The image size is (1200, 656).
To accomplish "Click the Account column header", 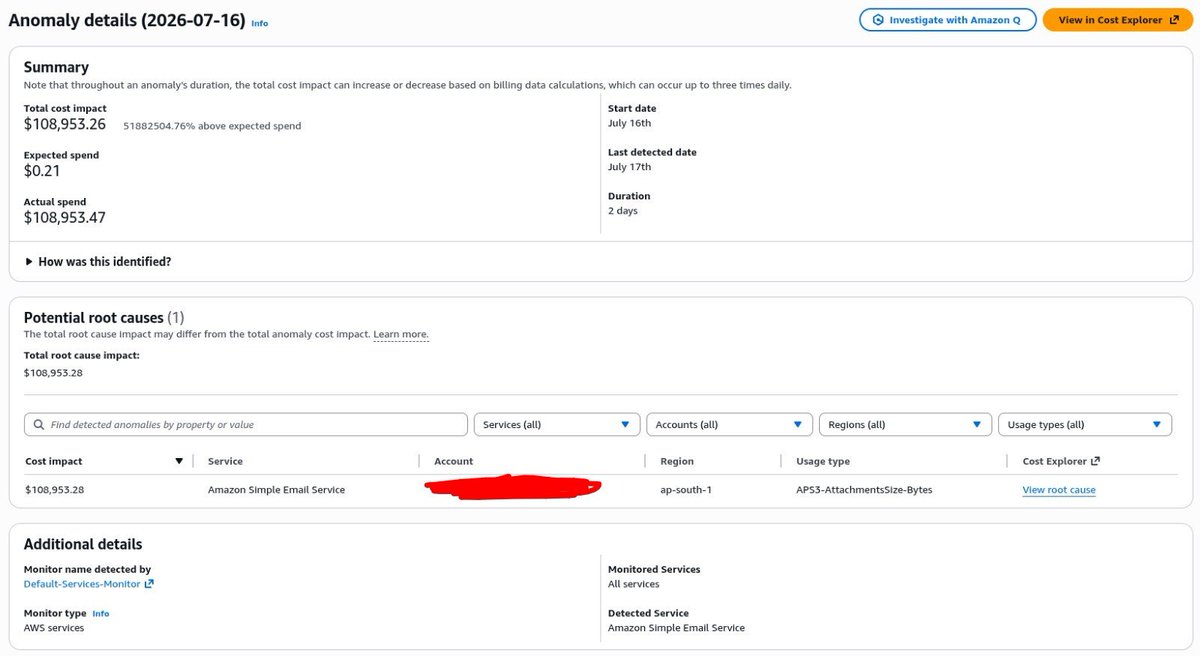I will [x=453, y=461].
